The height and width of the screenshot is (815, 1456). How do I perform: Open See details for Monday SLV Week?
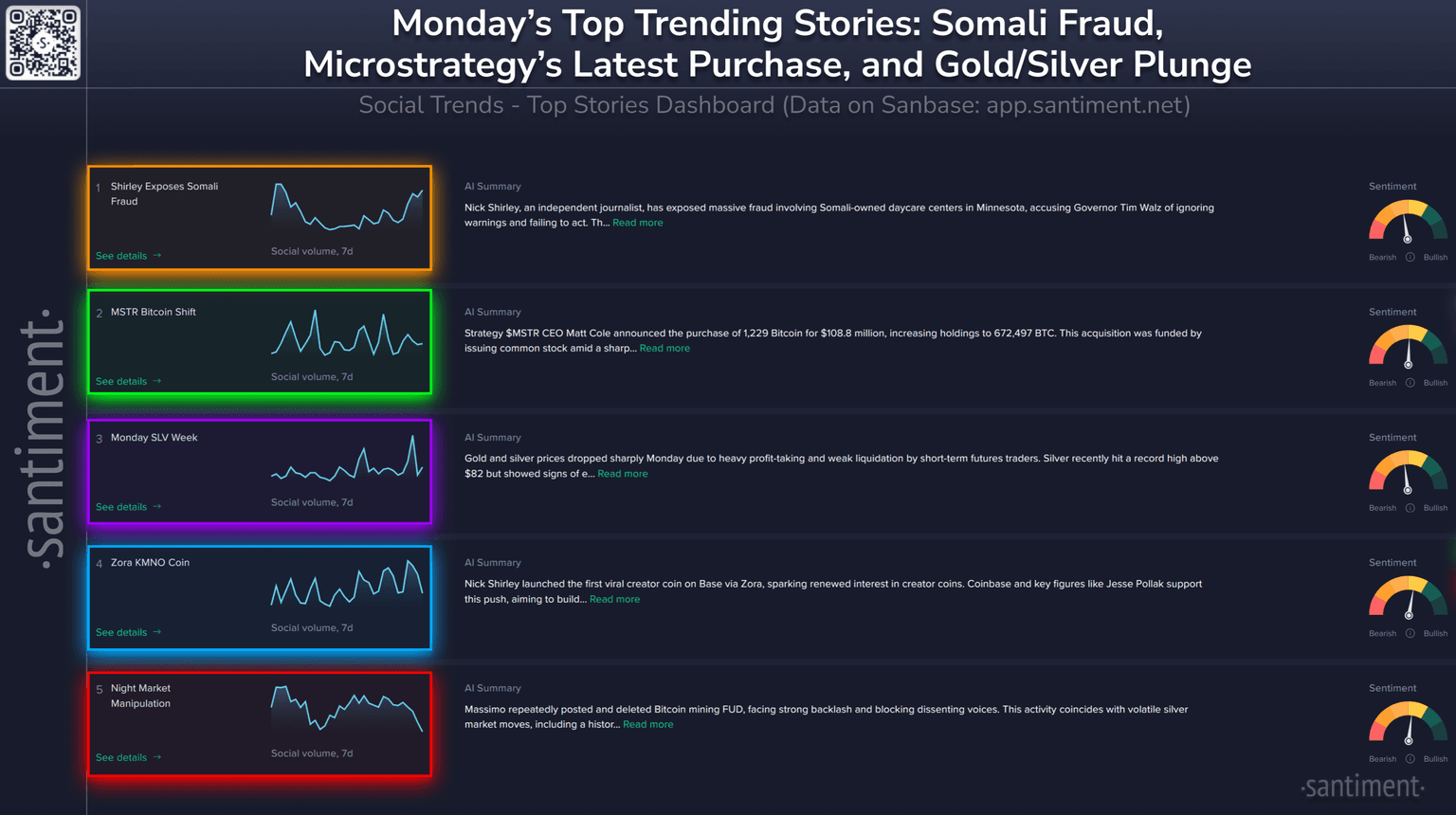(x=128, y=507)
